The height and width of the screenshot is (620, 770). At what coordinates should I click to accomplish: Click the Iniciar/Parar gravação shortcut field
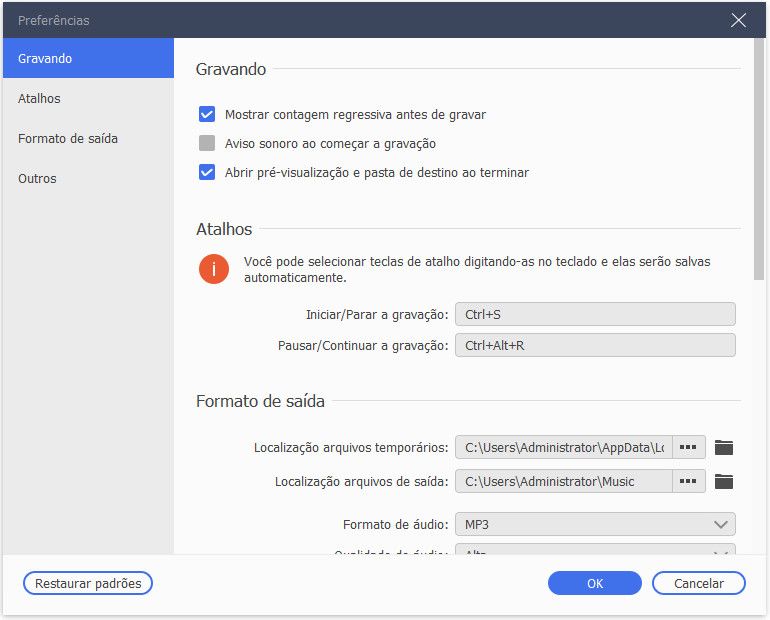[595, 314]
